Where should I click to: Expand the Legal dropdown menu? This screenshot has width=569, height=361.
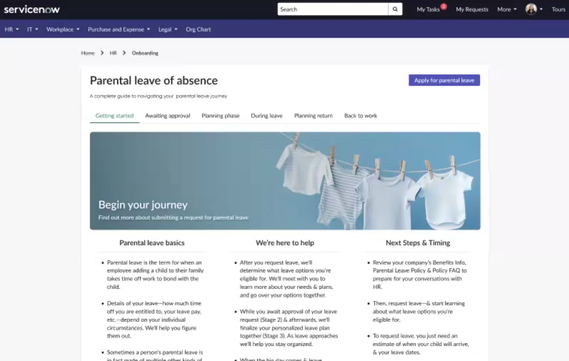click(x=168, y=29)
